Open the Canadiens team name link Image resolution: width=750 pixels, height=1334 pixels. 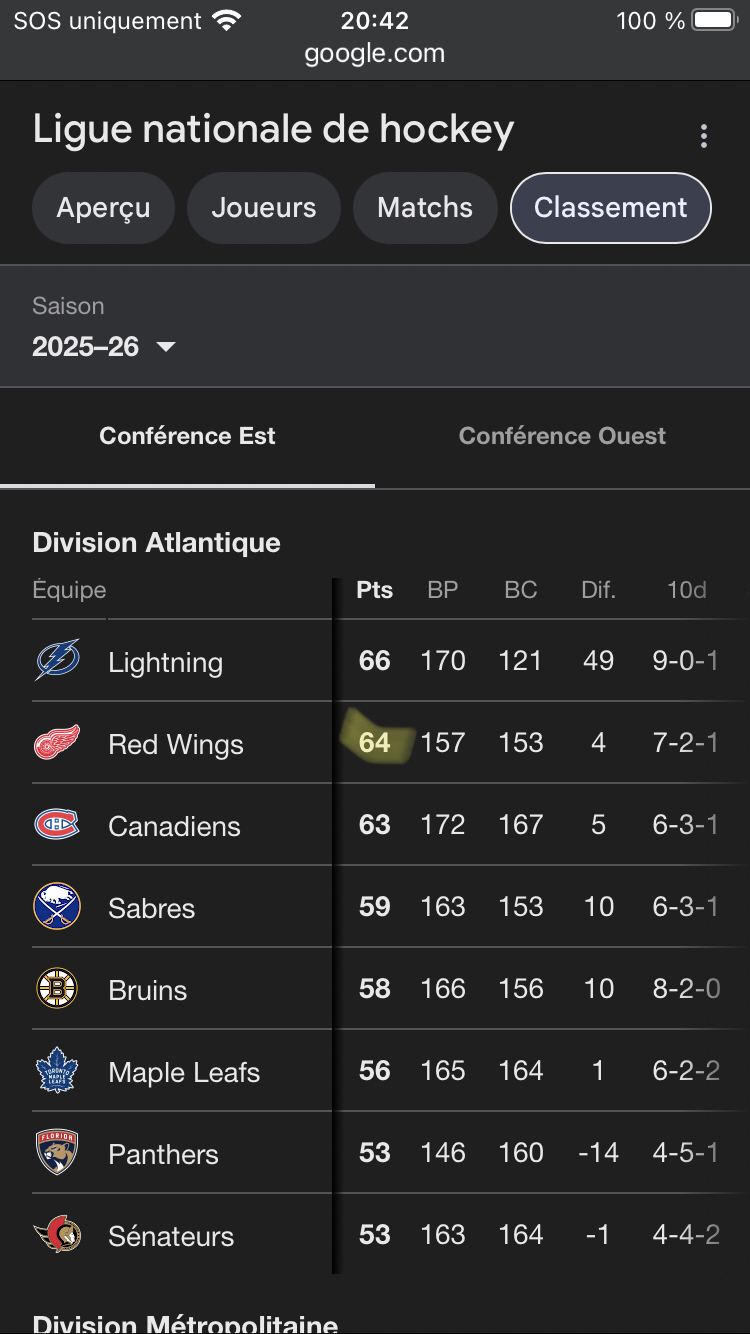pyautogui.click(x=174, y=826)
